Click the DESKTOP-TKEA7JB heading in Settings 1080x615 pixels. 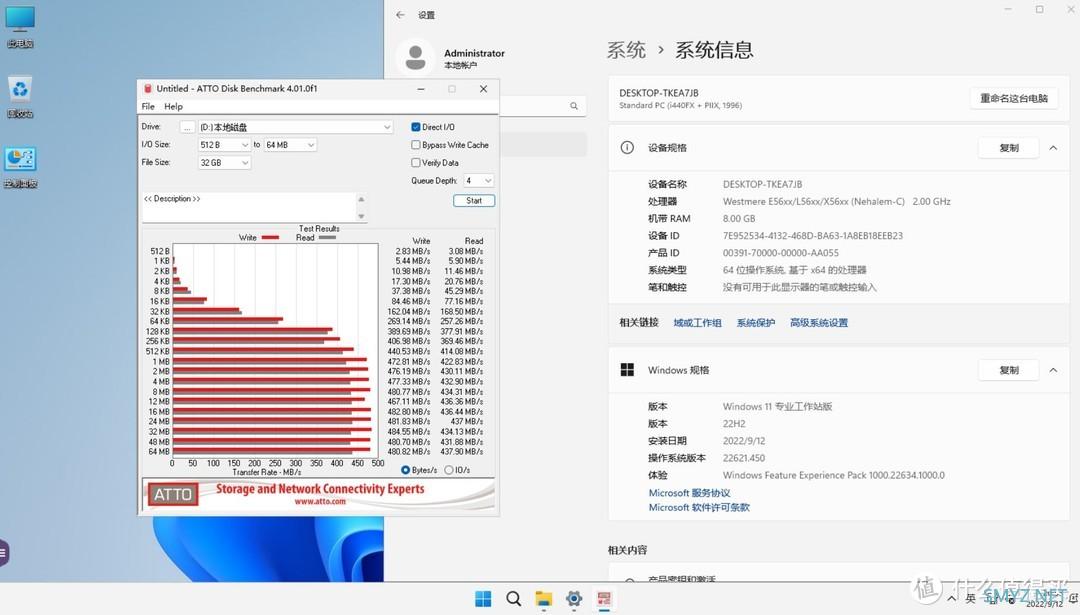tap(658, 93)
